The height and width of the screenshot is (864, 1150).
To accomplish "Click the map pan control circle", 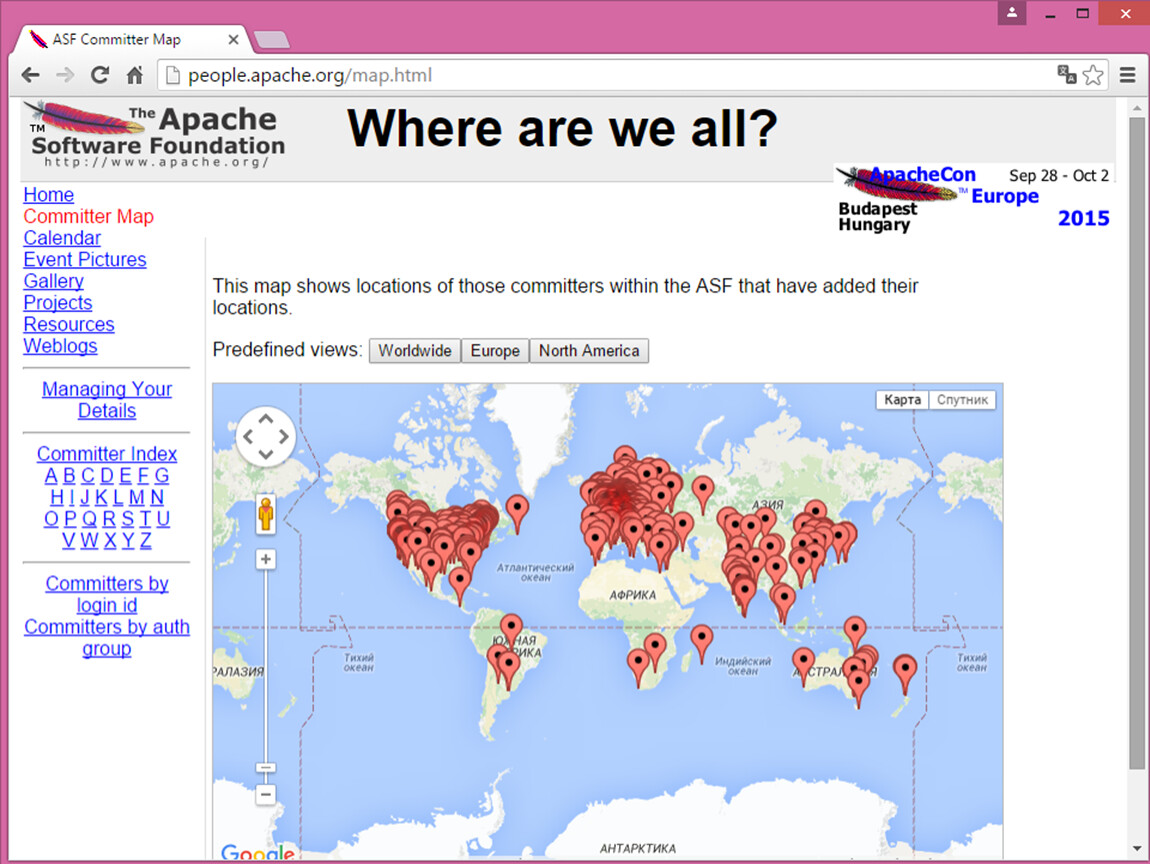I will [266, 437].
